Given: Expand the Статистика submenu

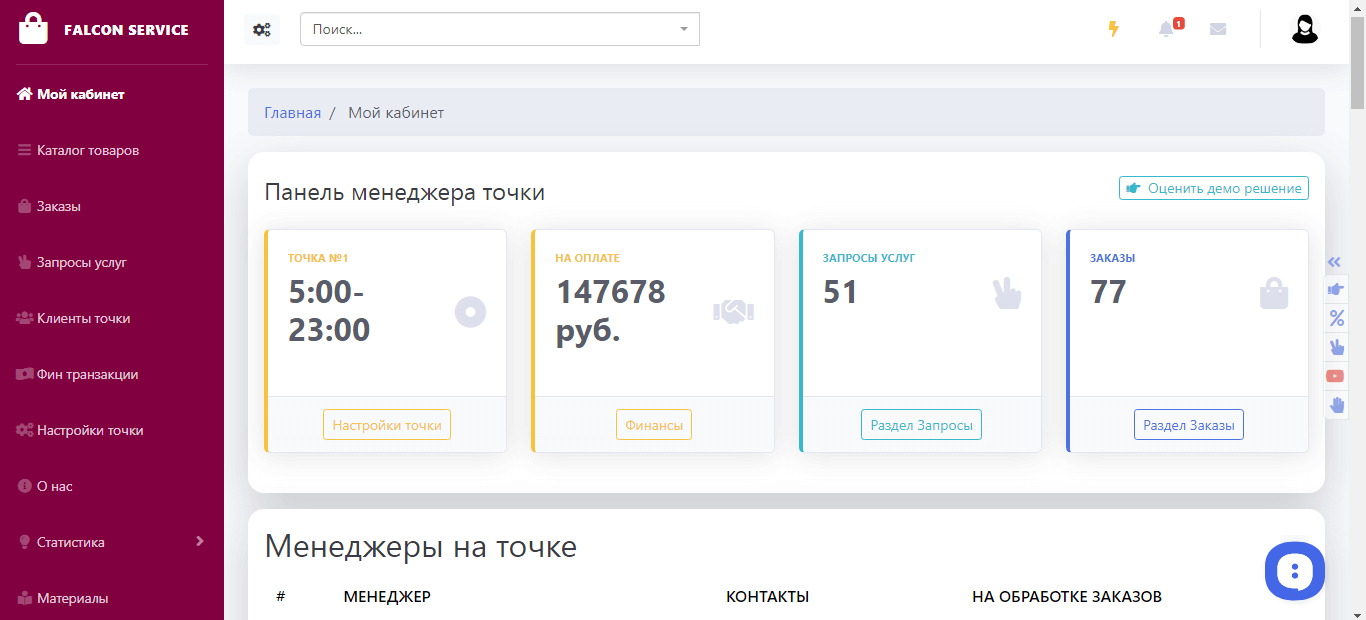Looking at the screenshot, I should coord(200,542).
